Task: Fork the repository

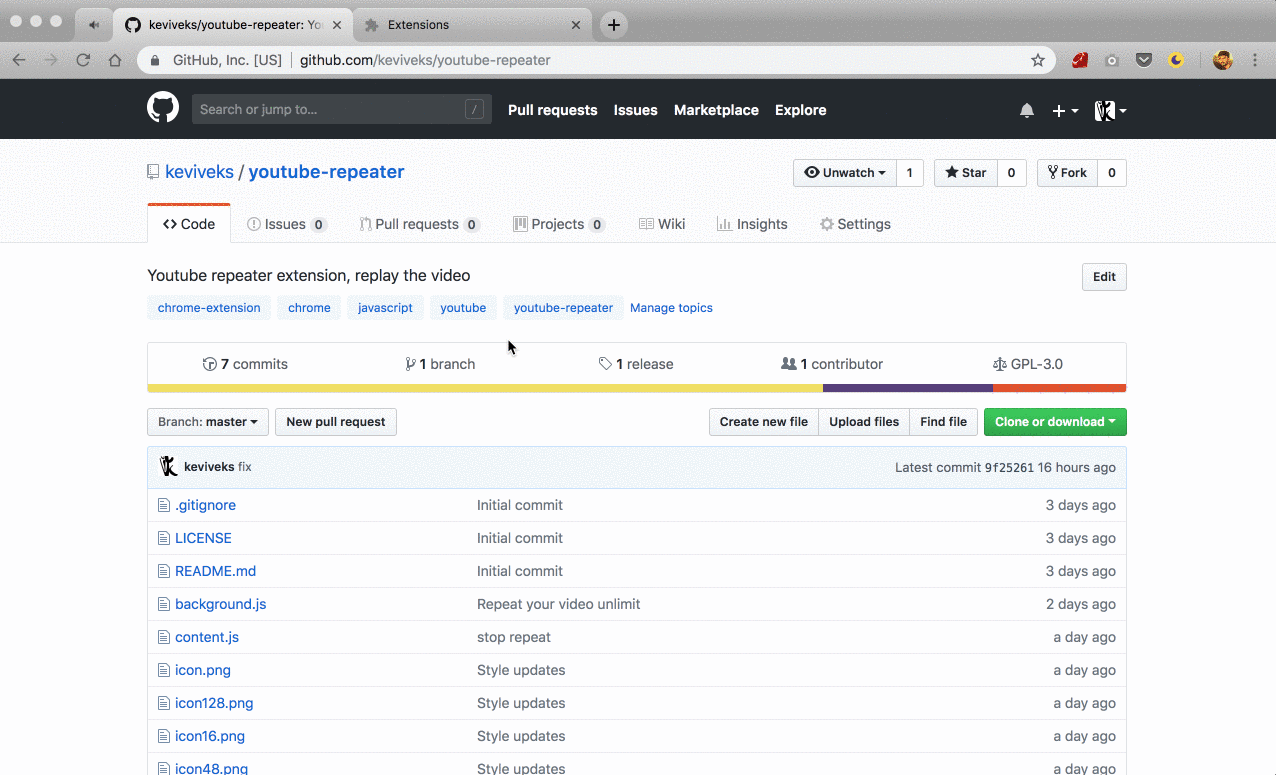Action: pos(1067,173)
